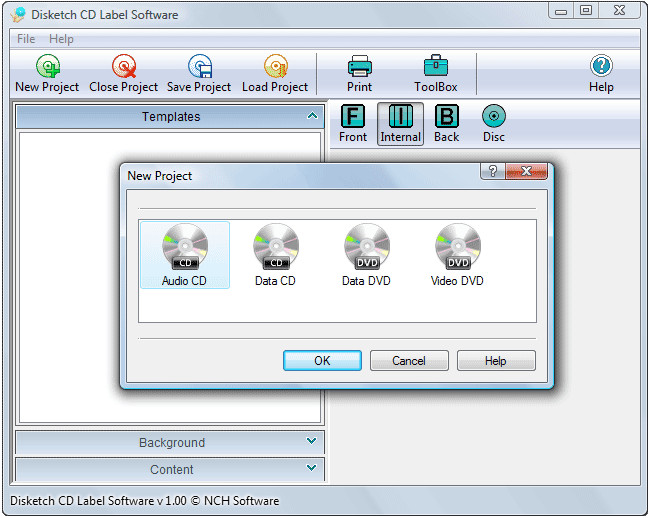649x518 pixels.
Task: Choose the Data CD project type
Action: tap(275, 255)
